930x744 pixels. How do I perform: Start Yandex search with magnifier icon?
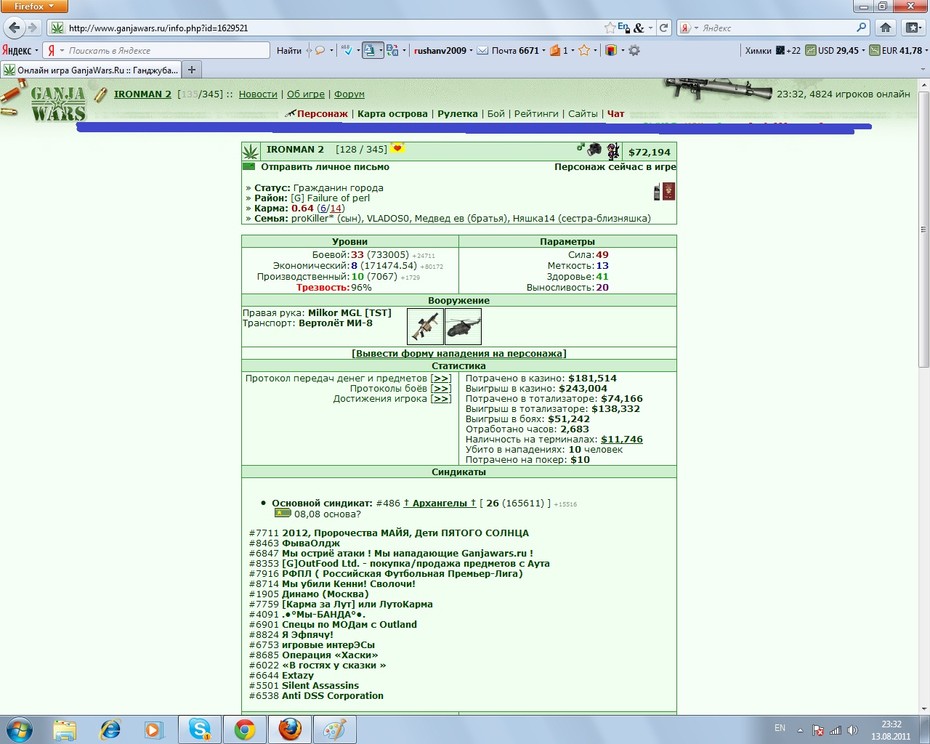(x=861, y=27)
